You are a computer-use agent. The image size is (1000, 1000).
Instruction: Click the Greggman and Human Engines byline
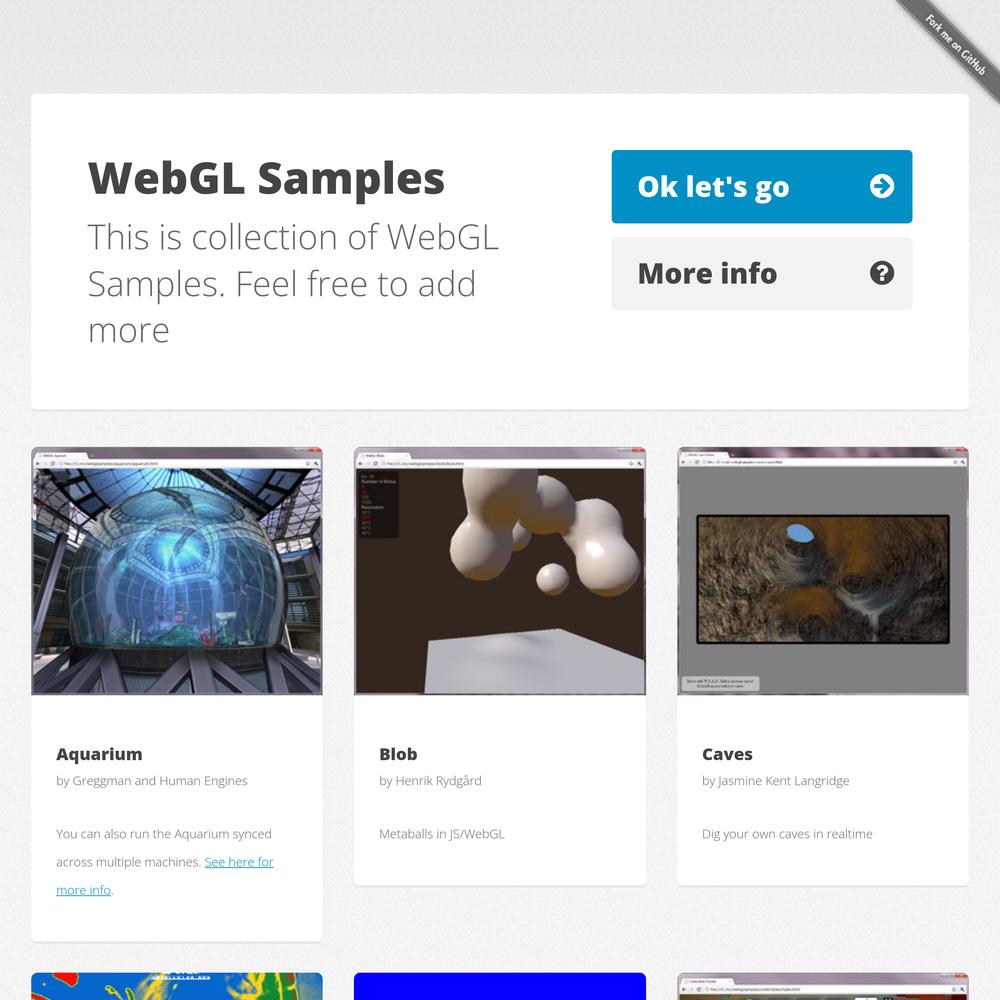tap(152, 781)
